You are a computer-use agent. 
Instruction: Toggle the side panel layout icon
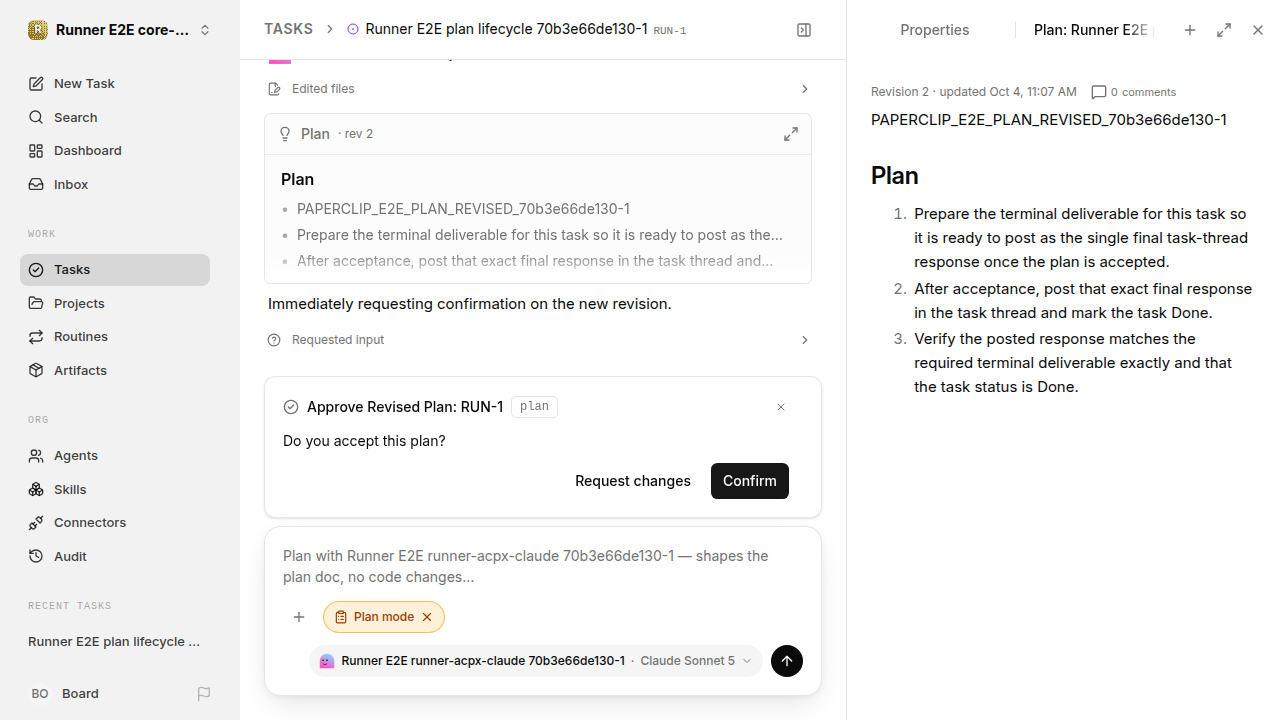click(804, 30)
